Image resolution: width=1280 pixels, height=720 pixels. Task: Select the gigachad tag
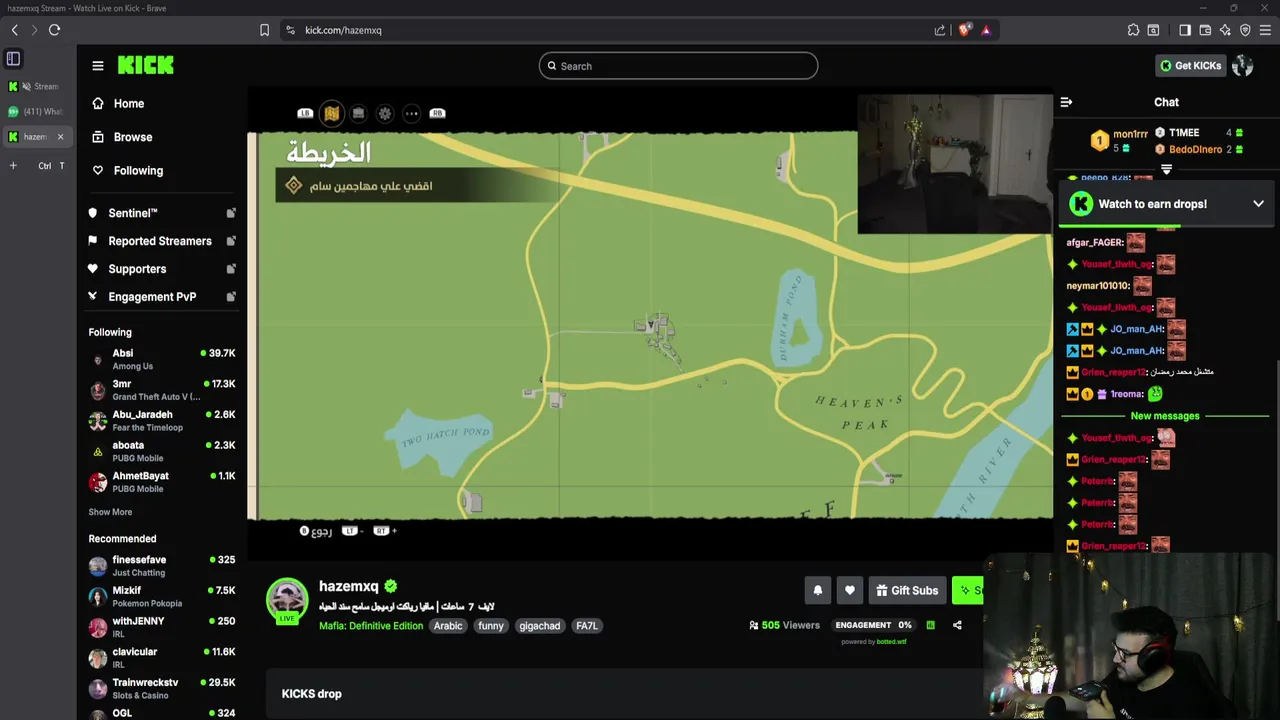[540, 626]
